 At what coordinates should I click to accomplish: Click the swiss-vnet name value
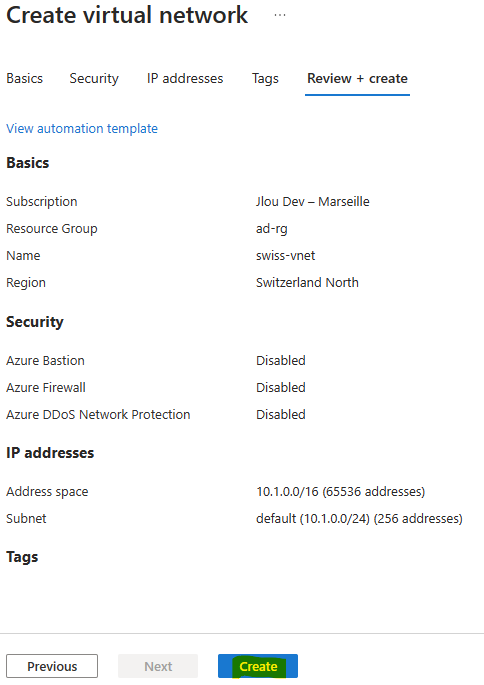click(x=285, y=256)
